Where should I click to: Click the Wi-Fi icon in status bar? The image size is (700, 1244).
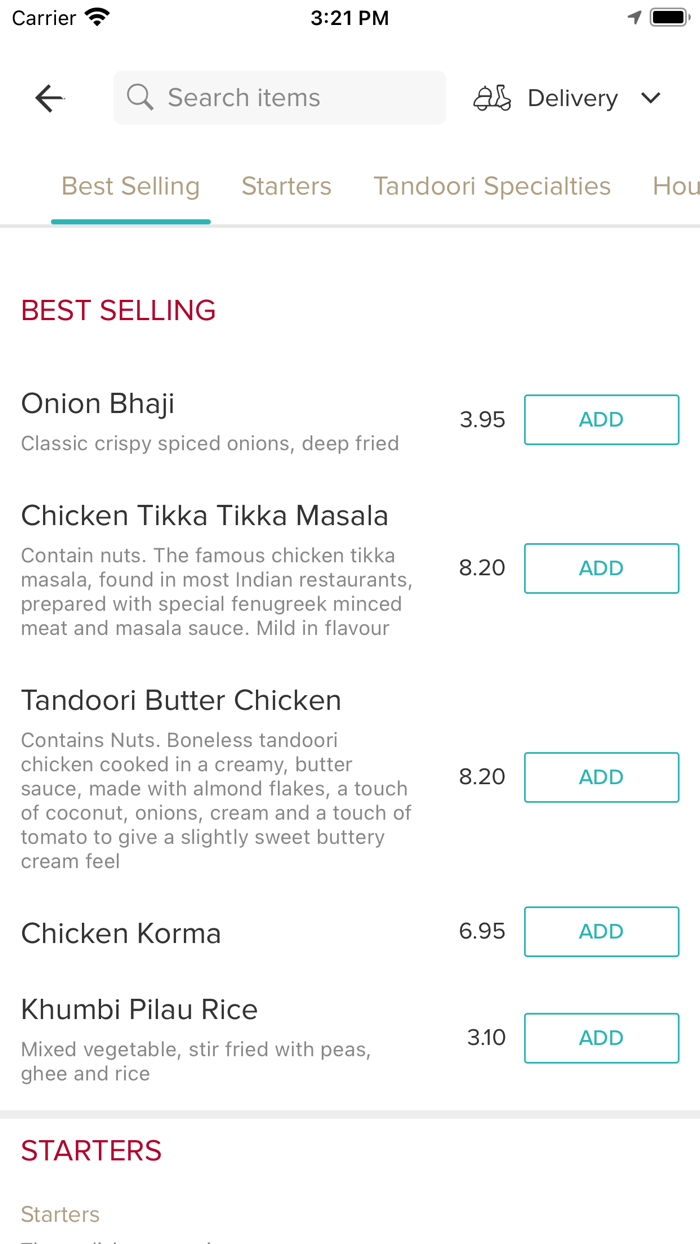click(95, 16)
